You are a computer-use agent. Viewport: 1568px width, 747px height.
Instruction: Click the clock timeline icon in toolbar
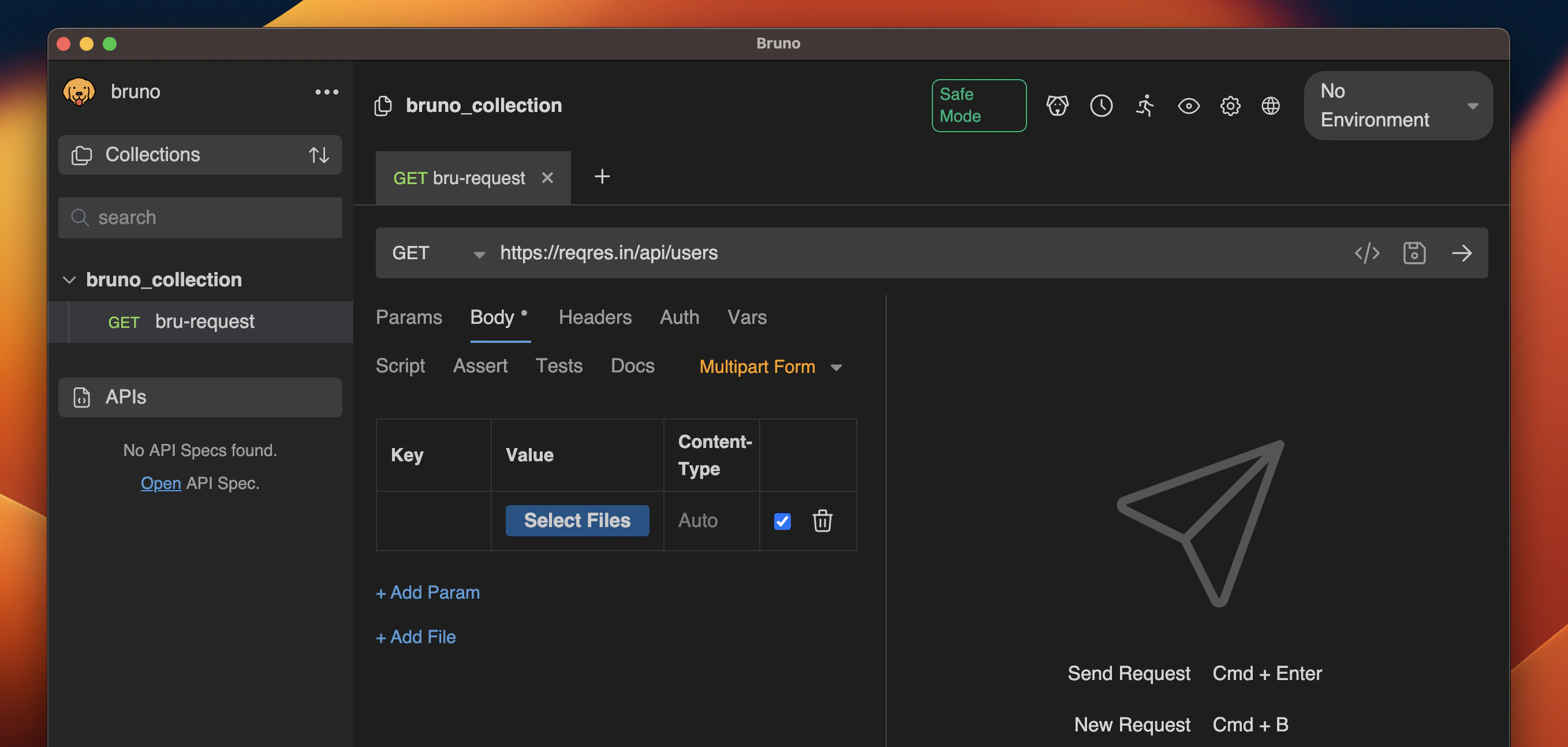click(x=1100, y=105)
